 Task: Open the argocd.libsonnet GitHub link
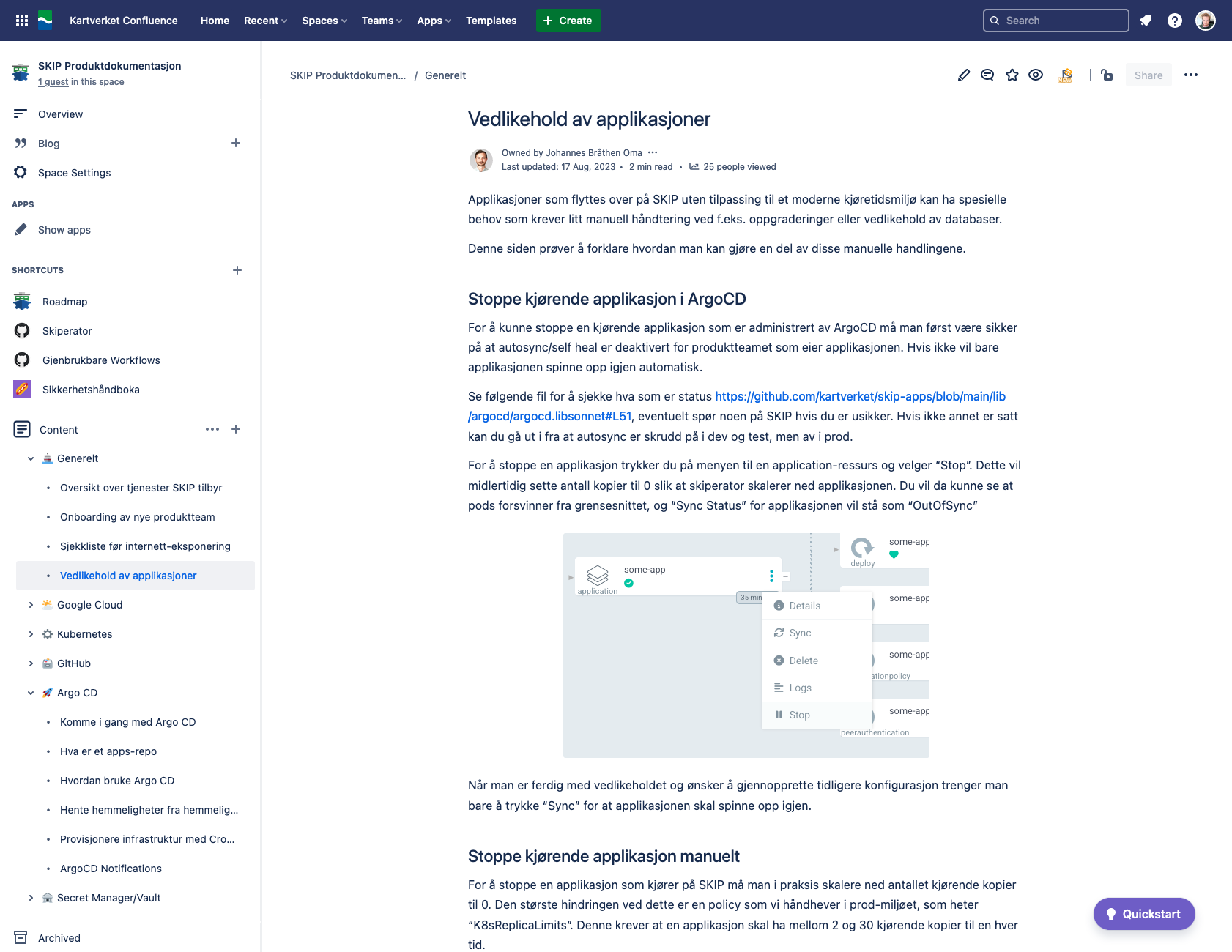737,406
